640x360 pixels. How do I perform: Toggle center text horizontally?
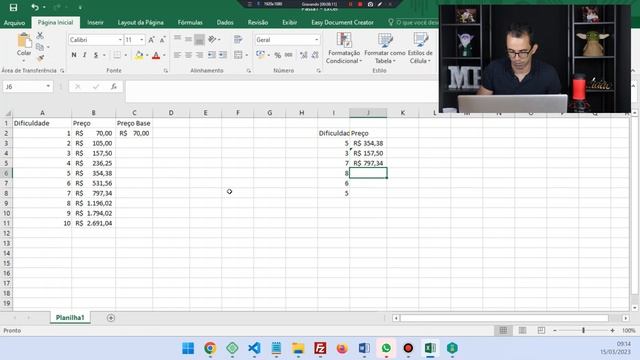(188, 55)
